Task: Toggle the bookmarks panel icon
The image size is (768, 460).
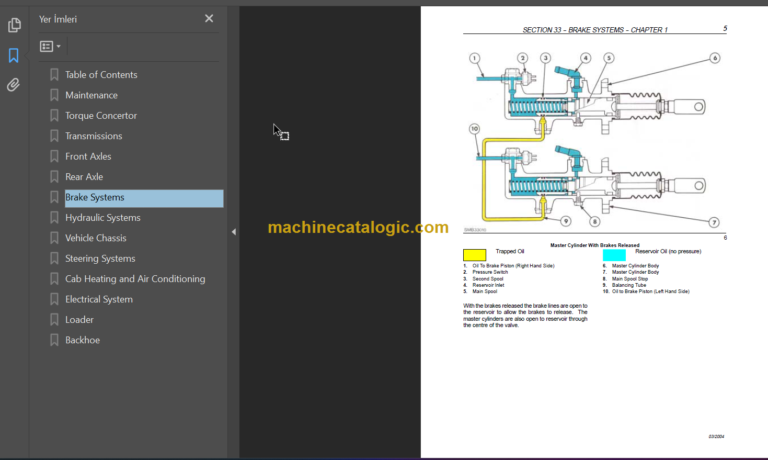Action: tap(13, 55)
